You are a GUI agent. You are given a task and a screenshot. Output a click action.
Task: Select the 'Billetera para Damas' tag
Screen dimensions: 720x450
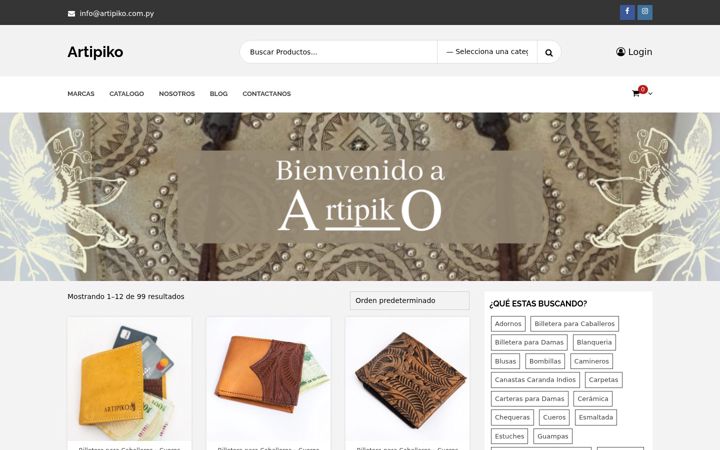click(x=529, y=343)
